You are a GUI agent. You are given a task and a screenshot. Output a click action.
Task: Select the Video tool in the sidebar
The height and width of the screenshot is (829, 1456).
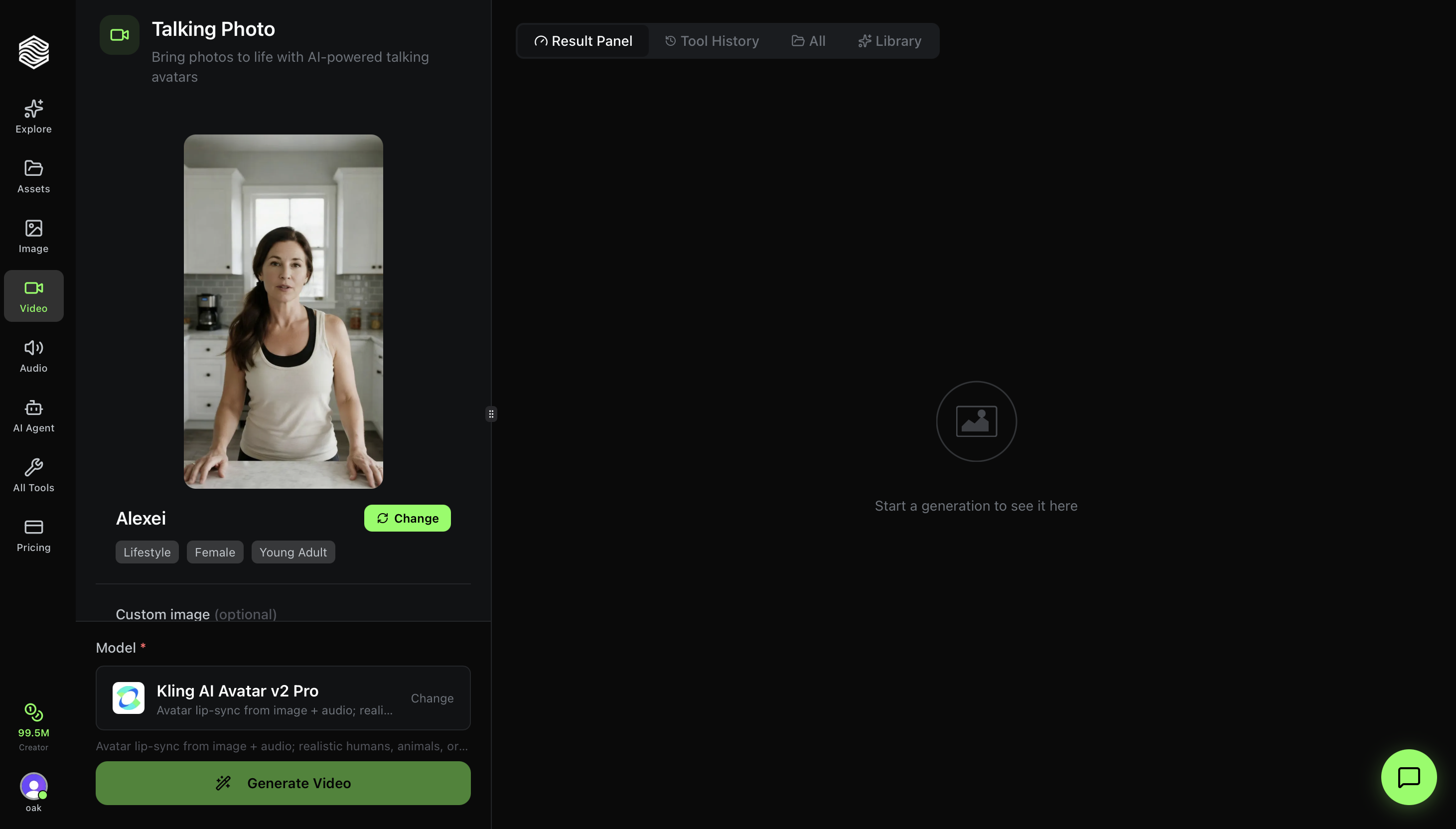[x=32, y=295]
